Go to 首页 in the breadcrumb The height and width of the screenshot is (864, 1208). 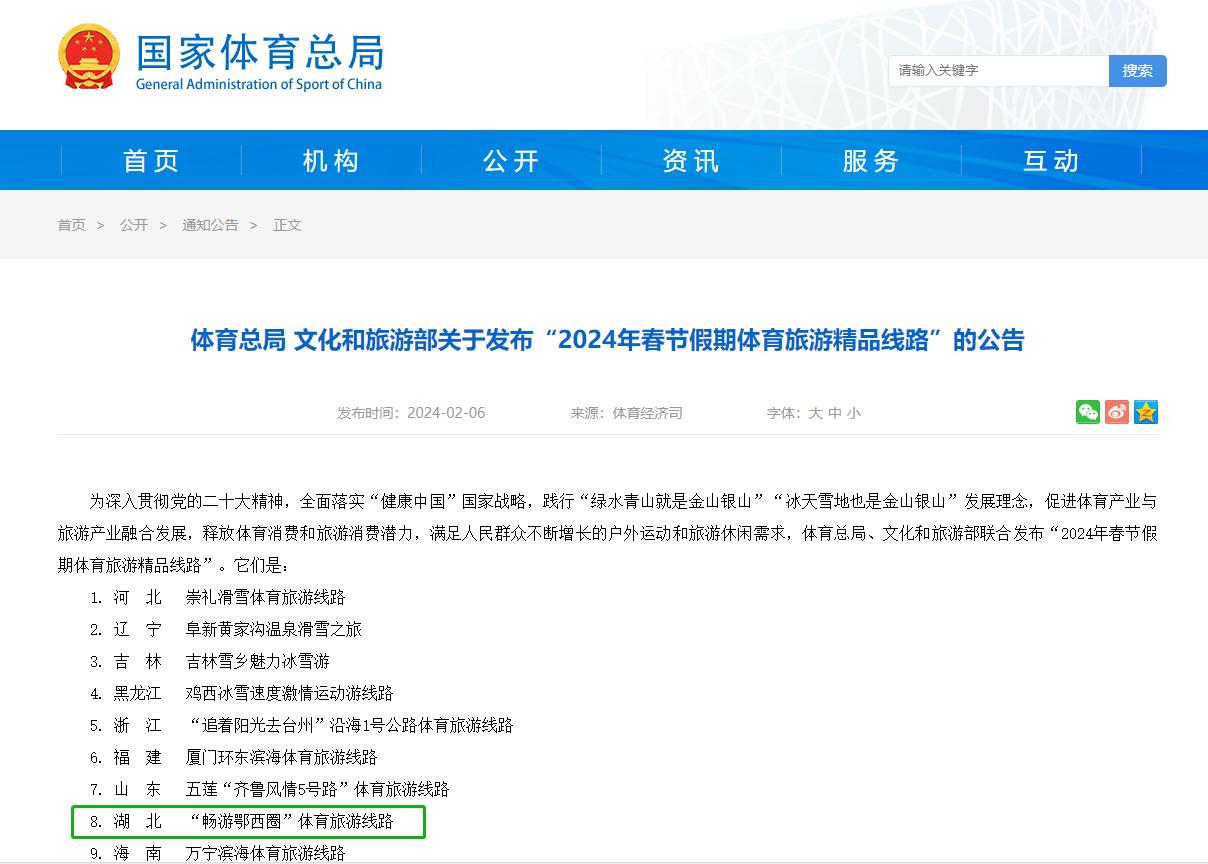71,225
